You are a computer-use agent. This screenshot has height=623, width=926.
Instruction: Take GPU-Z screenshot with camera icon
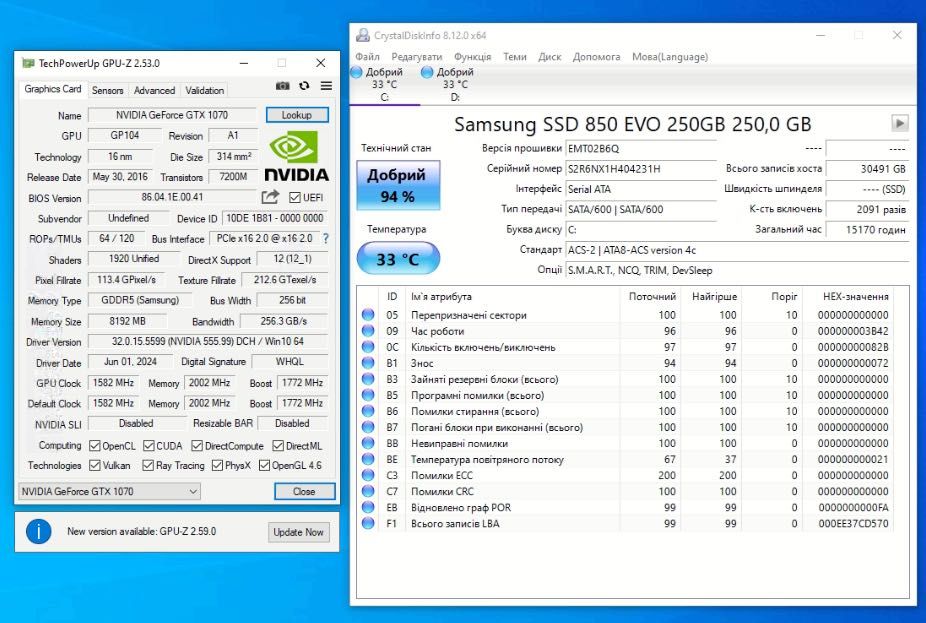(283, 86)
